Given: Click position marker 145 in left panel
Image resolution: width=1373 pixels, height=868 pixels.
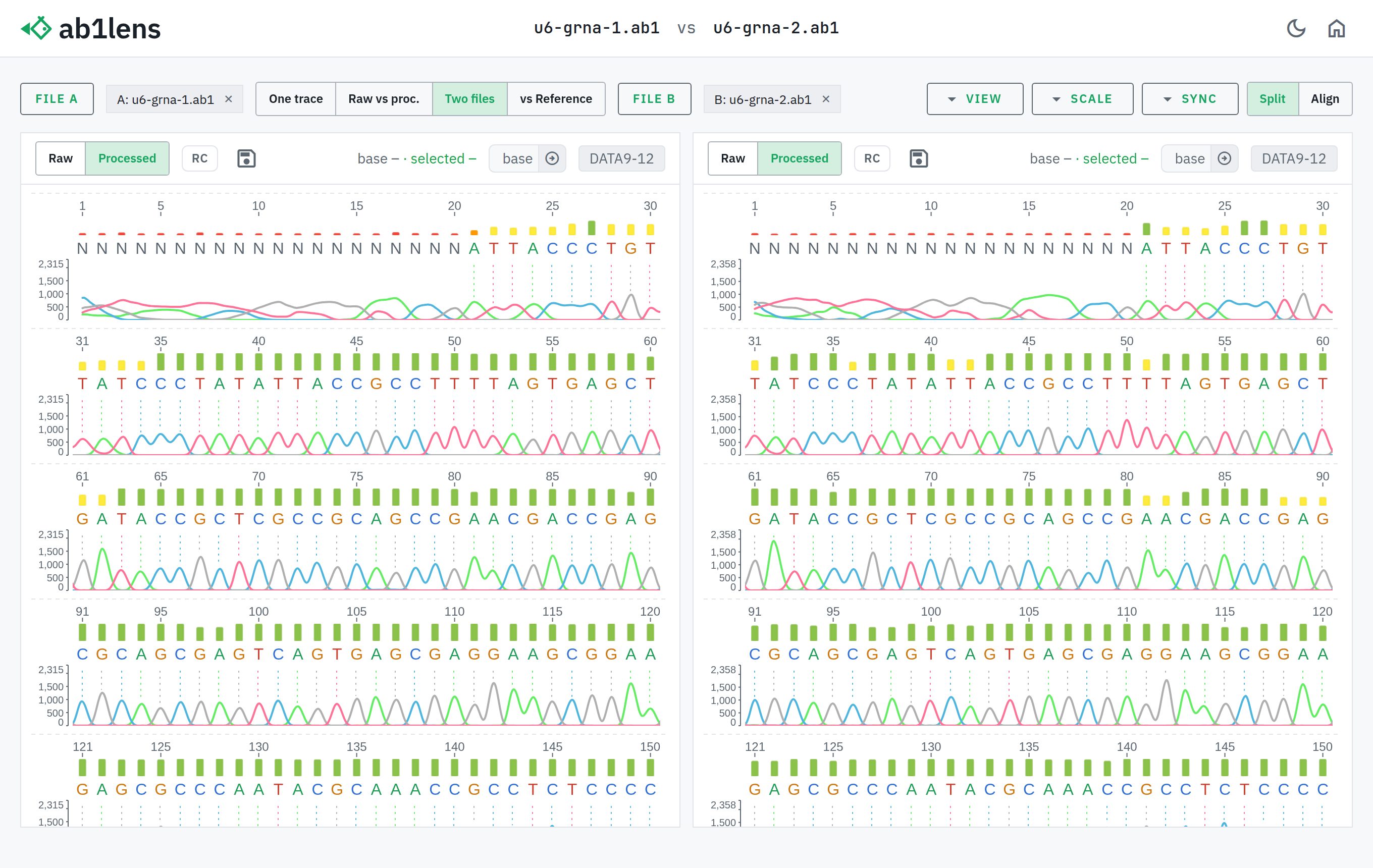Looking at the screenshot, I should coord(552,746).
